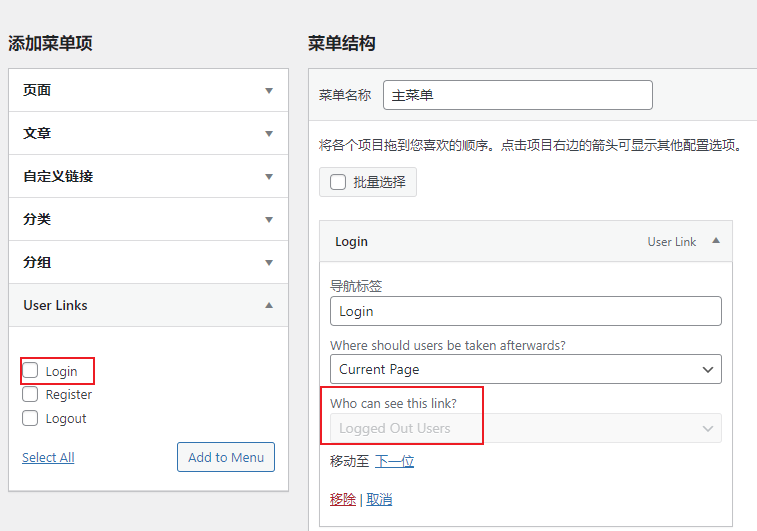
Task: Collapse the User Links section arrow
Action: point(268,305)
